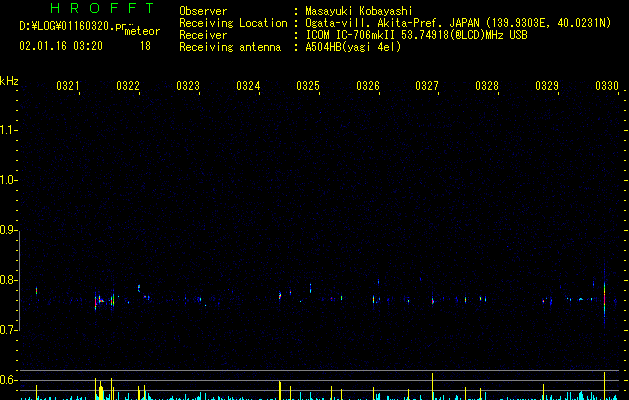Click the 0.9 kHz axis label
Image resolution: width=629 pixels, height=400 pixels.
[x=8, y=230]
